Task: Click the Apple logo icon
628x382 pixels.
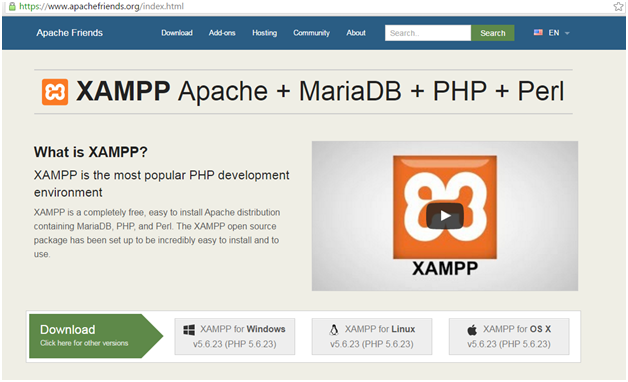Action: coord(472,330)
